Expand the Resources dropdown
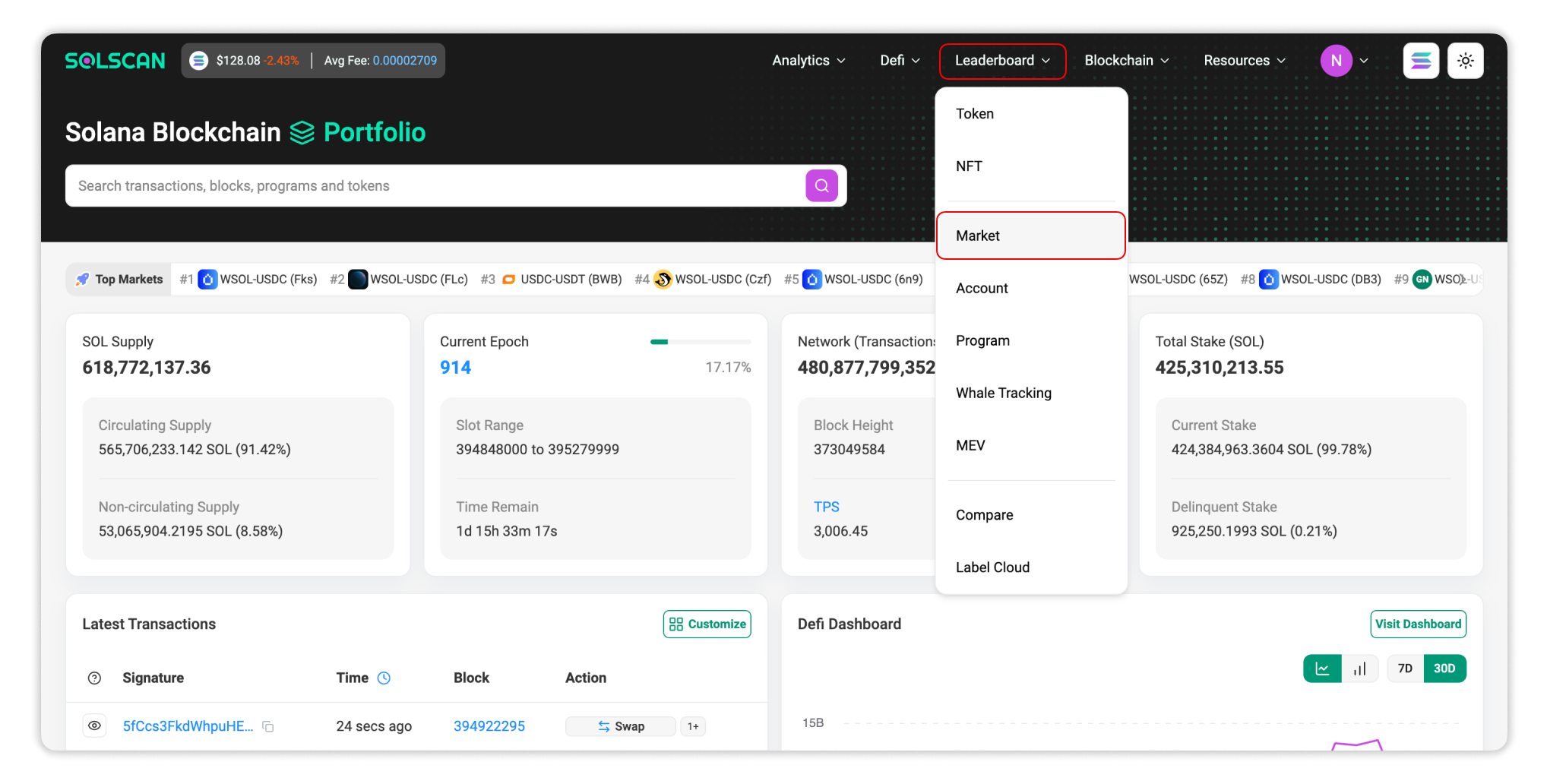This screenshot has width=1547, height=784. tap(1243, 60)
